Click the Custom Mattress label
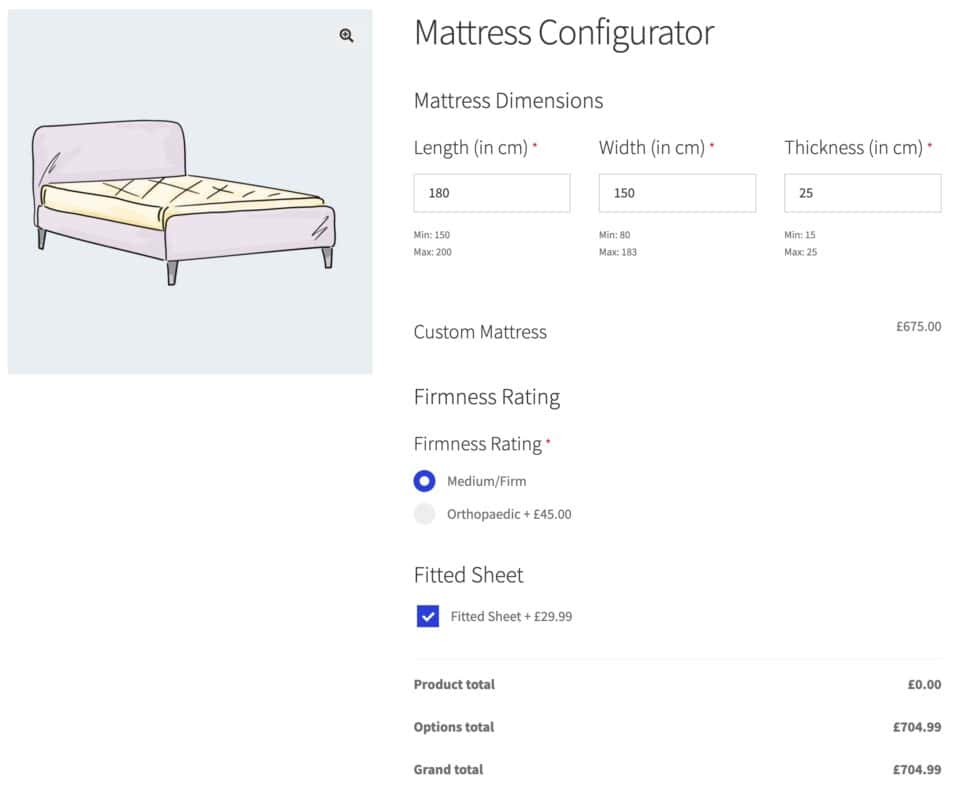 480,332
